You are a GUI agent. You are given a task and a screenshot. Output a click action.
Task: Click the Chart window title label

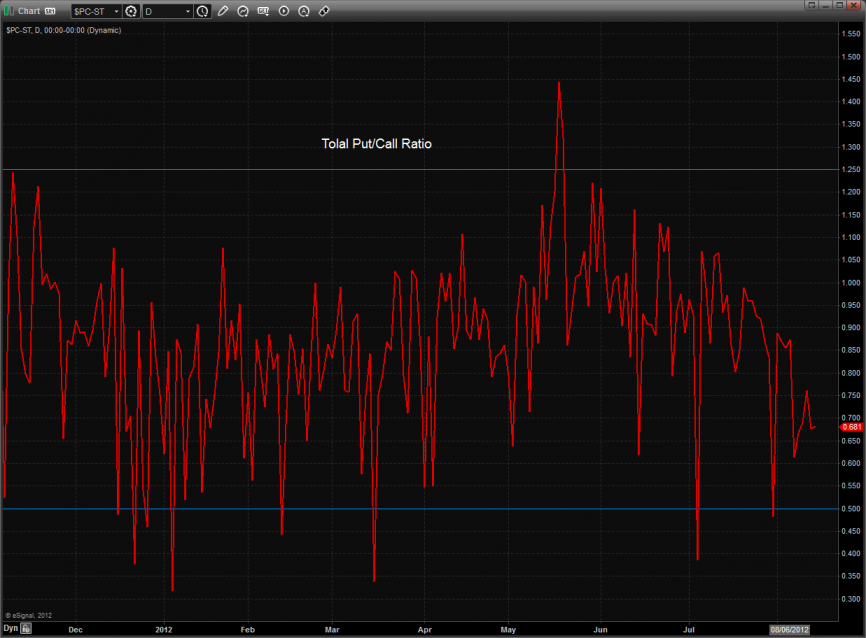29,11
